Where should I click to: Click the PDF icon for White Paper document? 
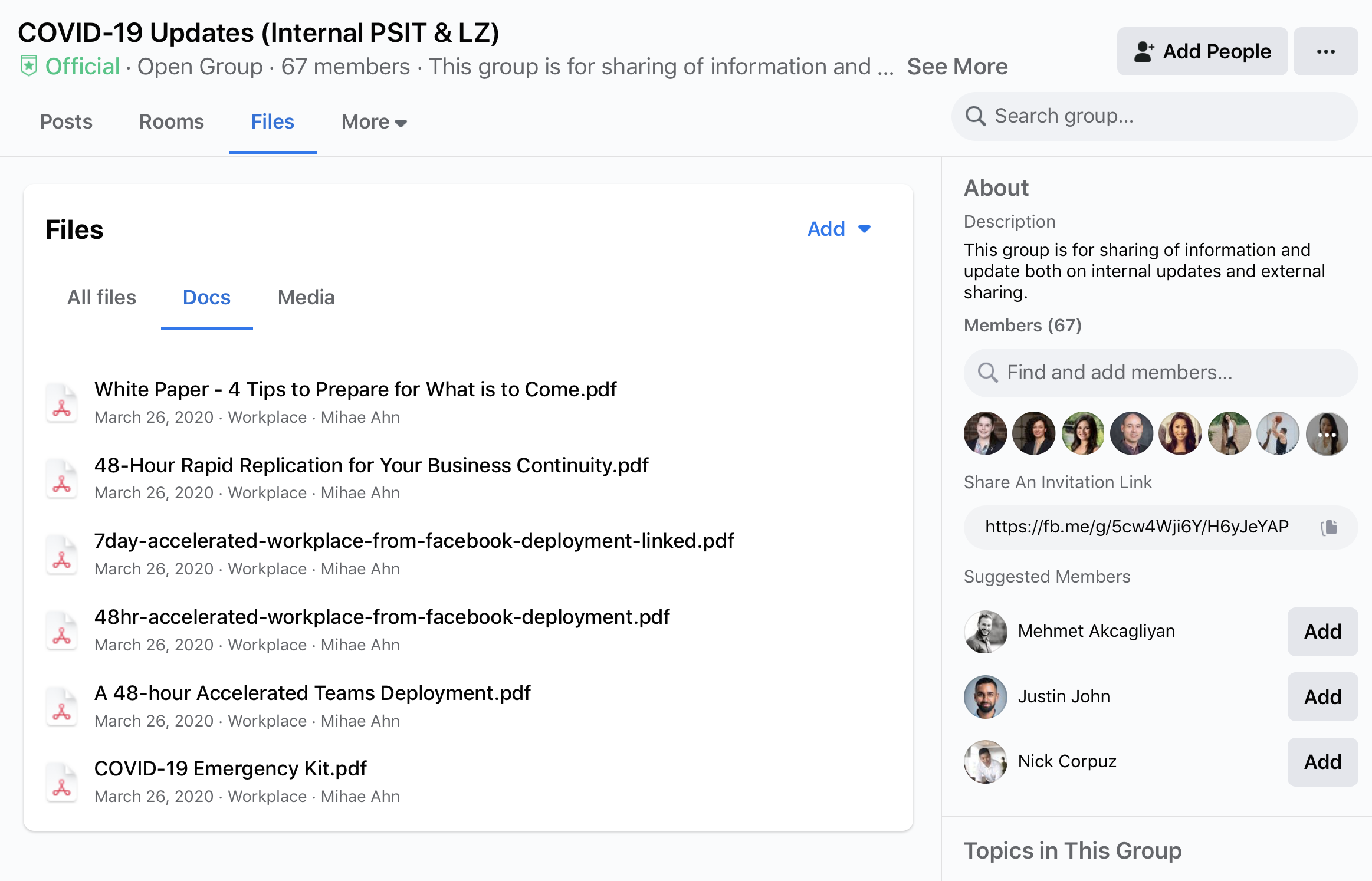62,401
